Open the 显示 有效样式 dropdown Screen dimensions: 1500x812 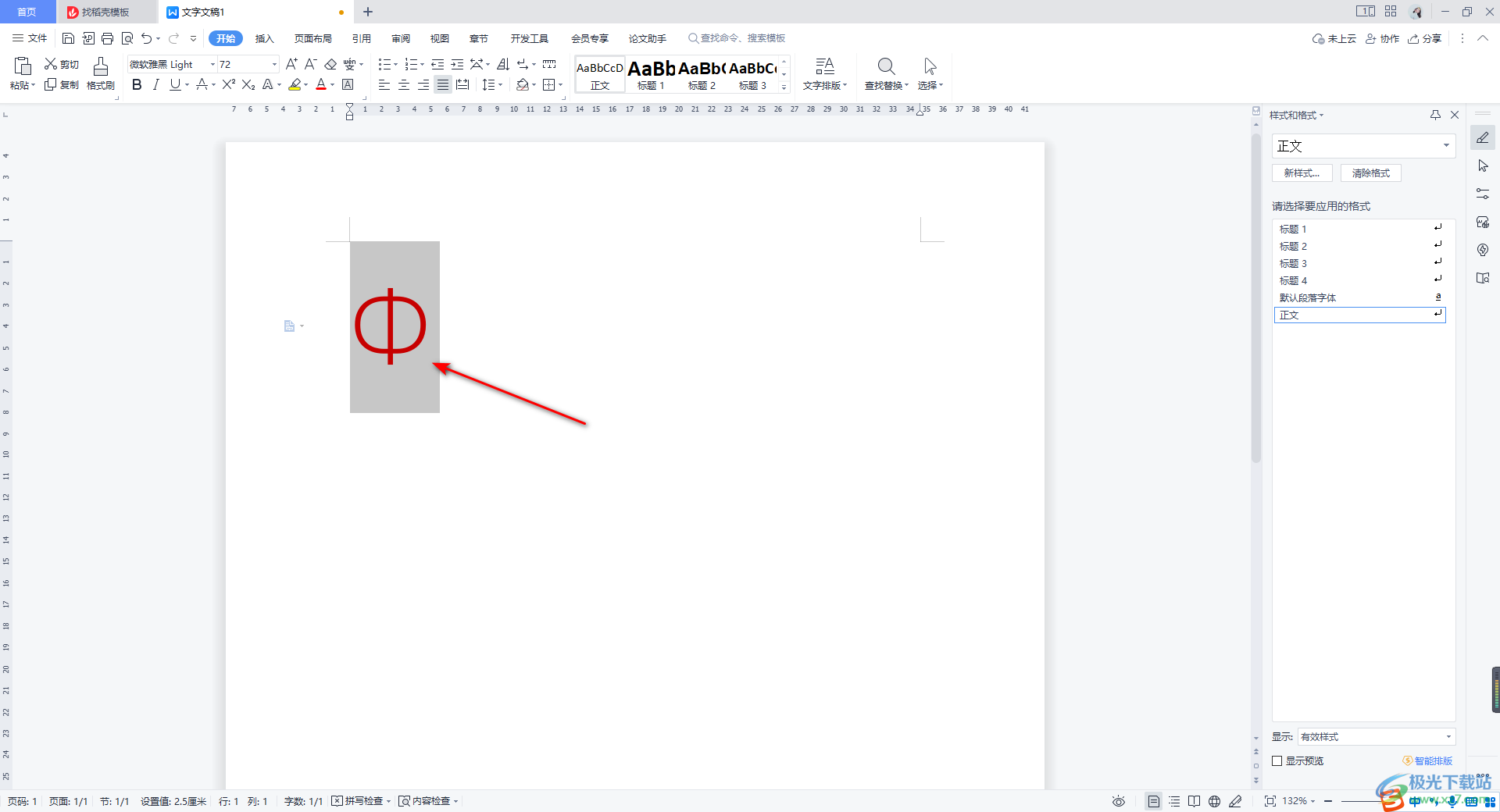(1377, 736)
